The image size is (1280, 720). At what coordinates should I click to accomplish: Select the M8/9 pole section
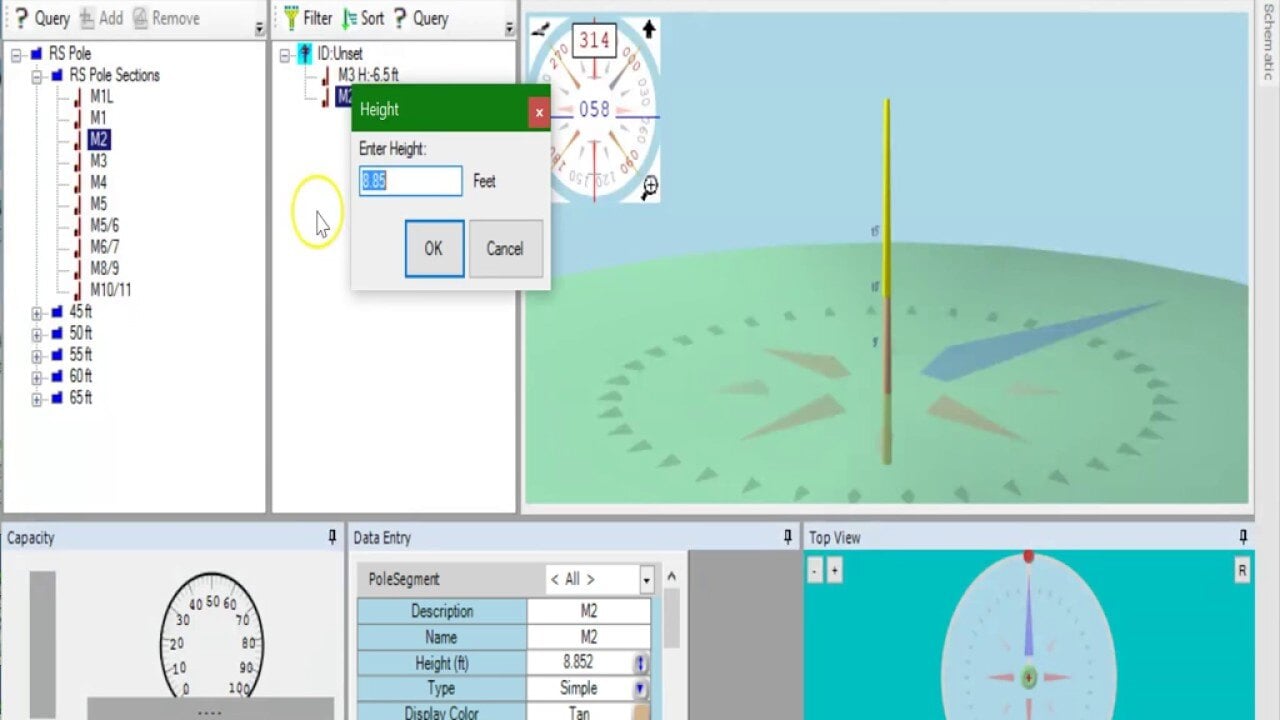click(105, 268)
